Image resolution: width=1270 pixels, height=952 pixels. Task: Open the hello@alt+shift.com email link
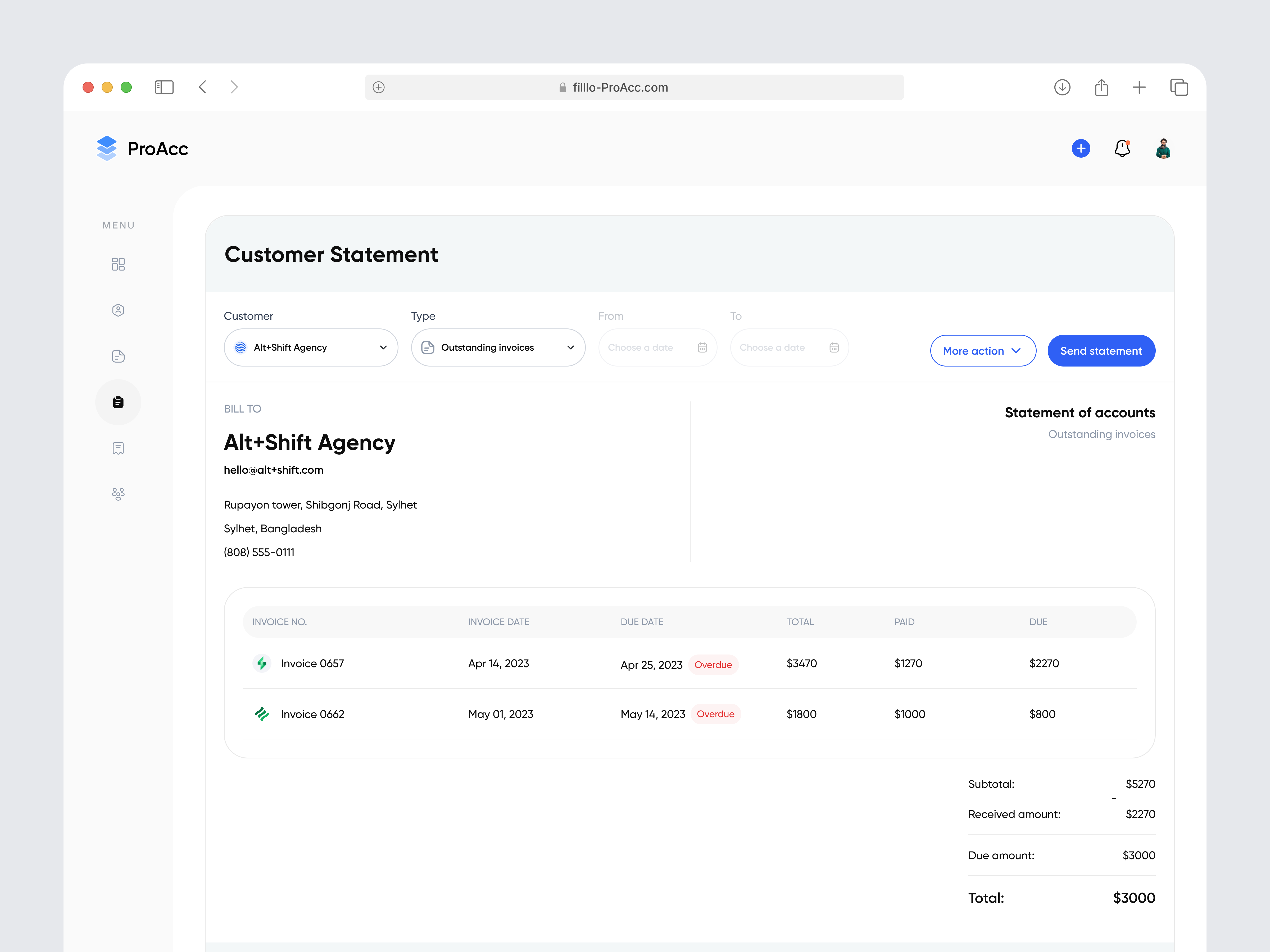tap(273, 469)
